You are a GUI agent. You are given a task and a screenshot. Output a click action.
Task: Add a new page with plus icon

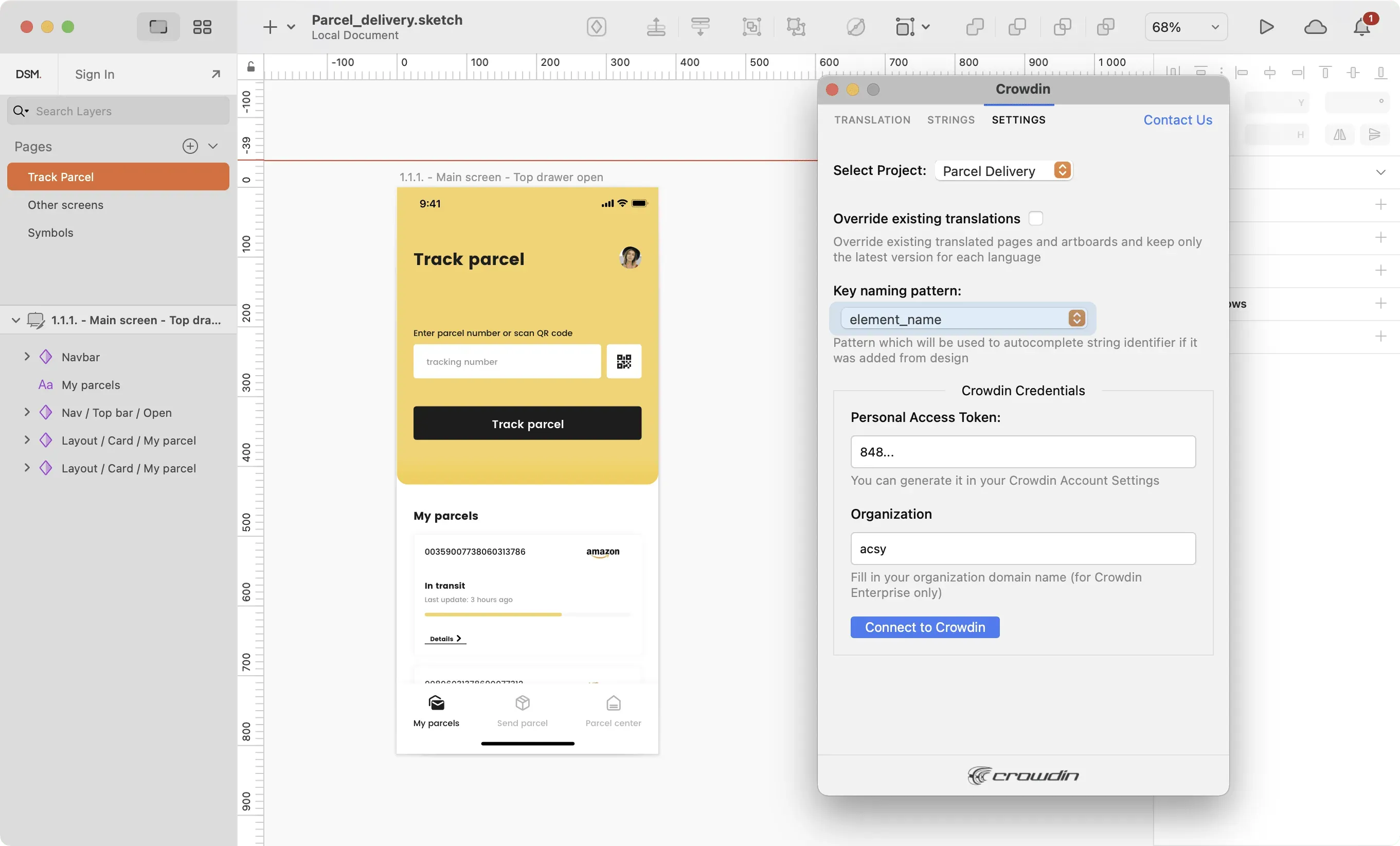point(190,146)
